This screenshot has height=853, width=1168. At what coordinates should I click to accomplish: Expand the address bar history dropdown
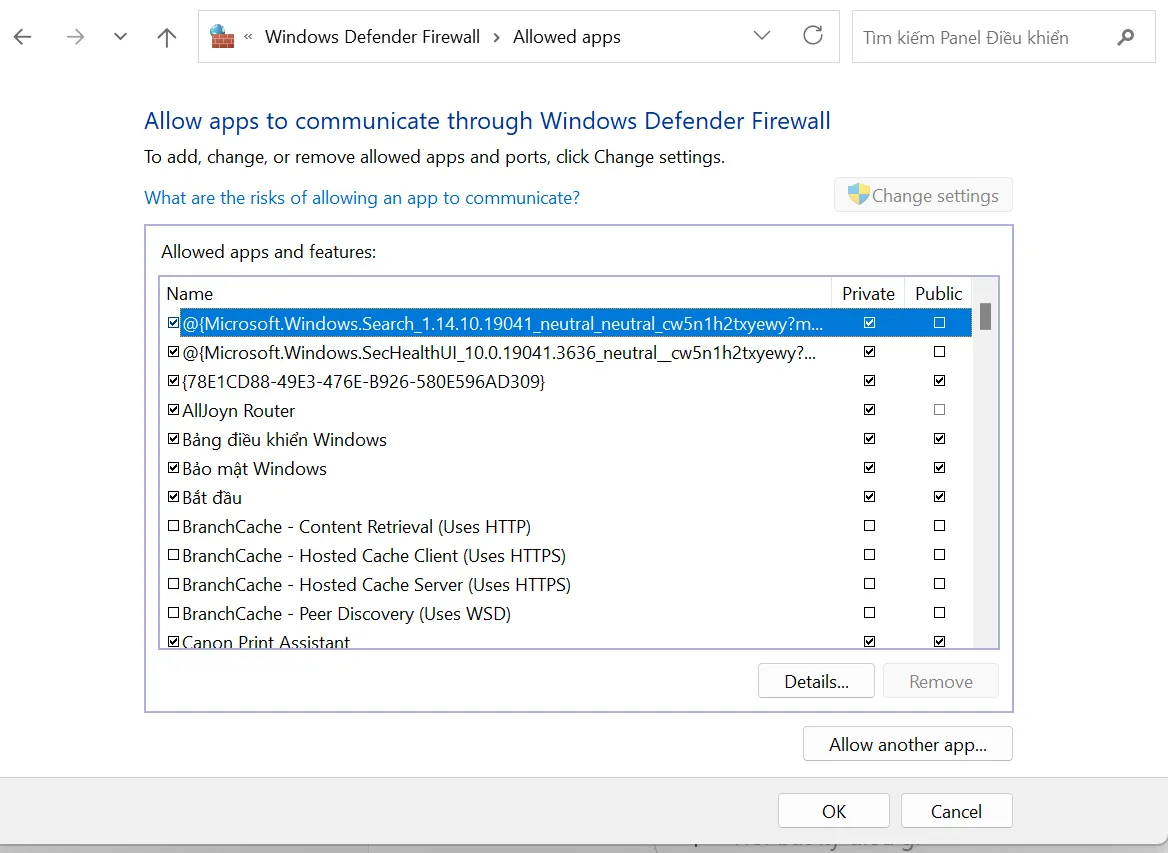[762, 37]
